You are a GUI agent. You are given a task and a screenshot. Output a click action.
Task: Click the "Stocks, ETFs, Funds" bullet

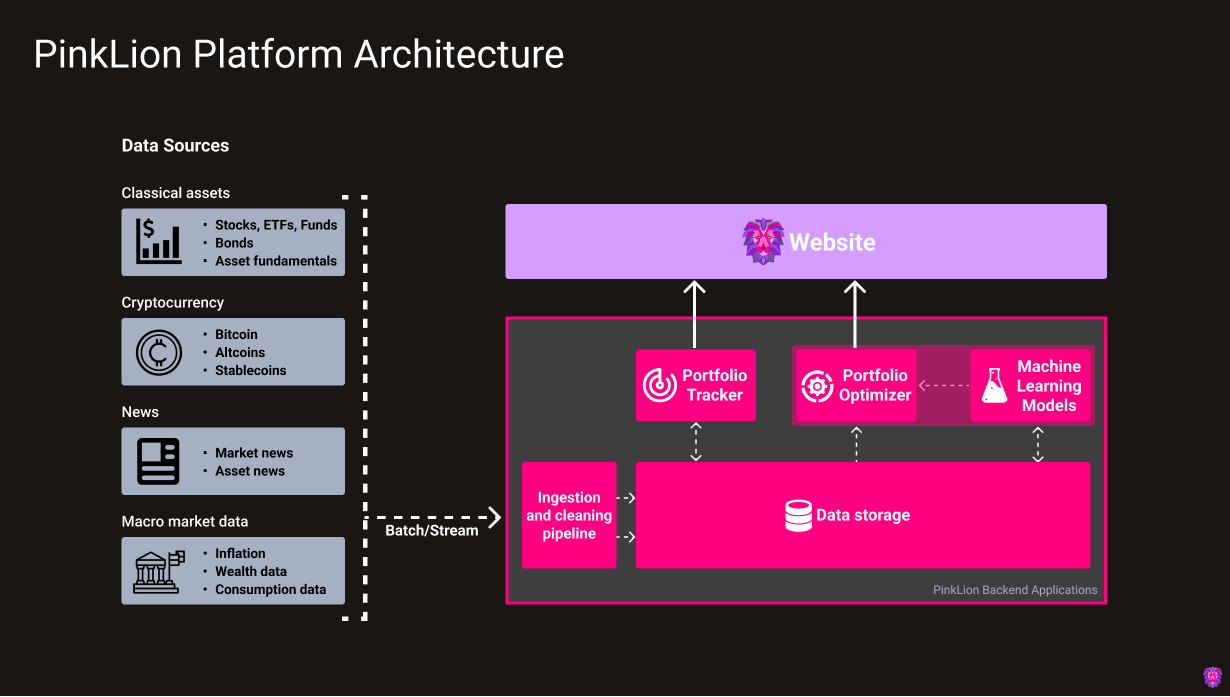(x=276, y=225)
